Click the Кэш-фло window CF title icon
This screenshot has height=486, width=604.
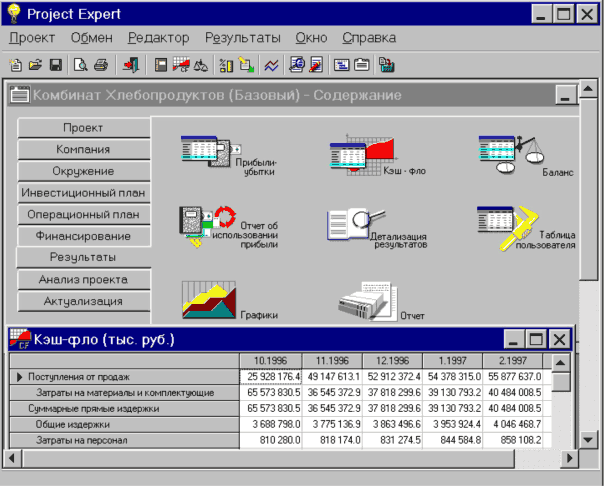pyautogui.click(x=20, y=339)
